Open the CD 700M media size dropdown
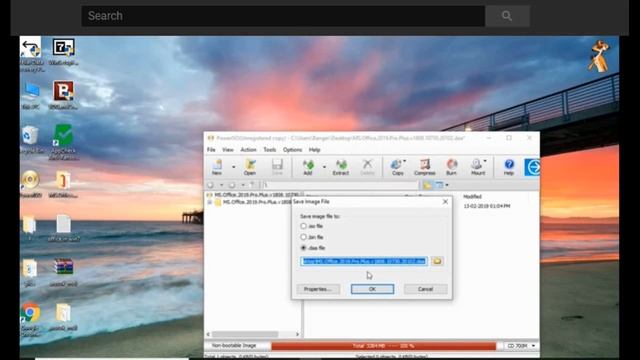This screenshot has height=360, width=640. click(x=521, y=346)
